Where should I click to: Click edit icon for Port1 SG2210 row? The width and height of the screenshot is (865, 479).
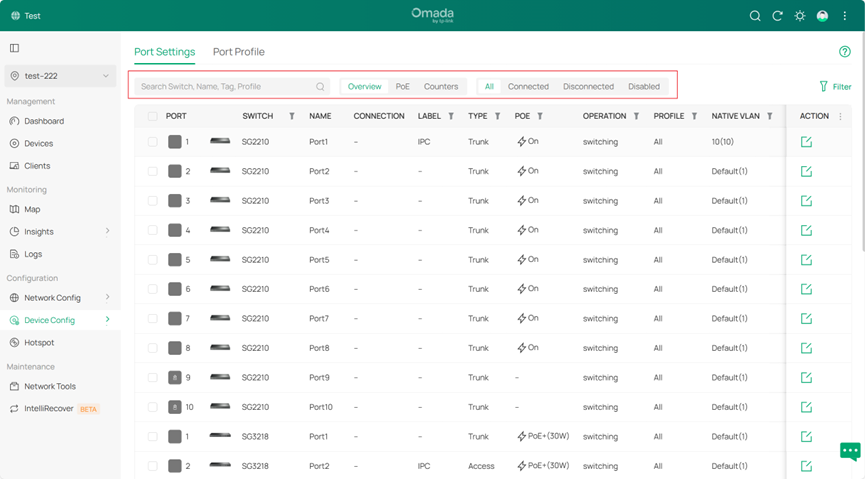806,142
